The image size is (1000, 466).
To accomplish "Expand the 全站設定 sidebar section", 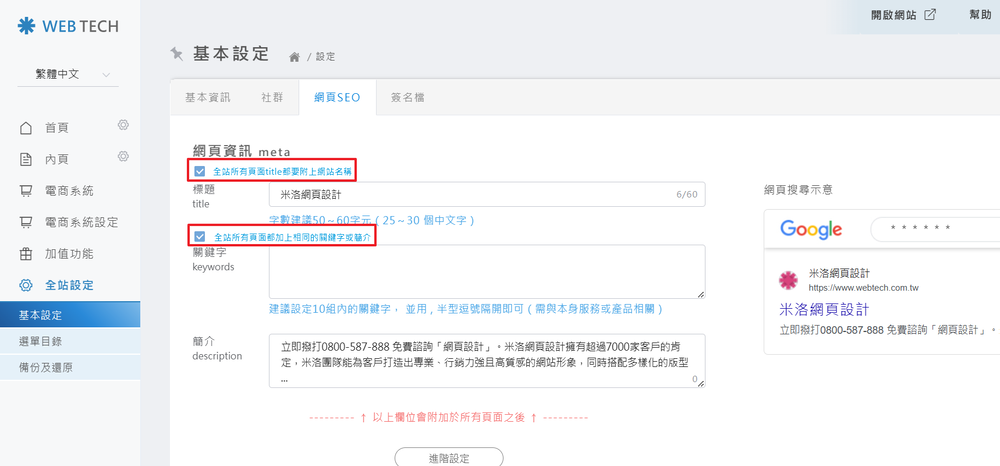I will tap(69, 285).
